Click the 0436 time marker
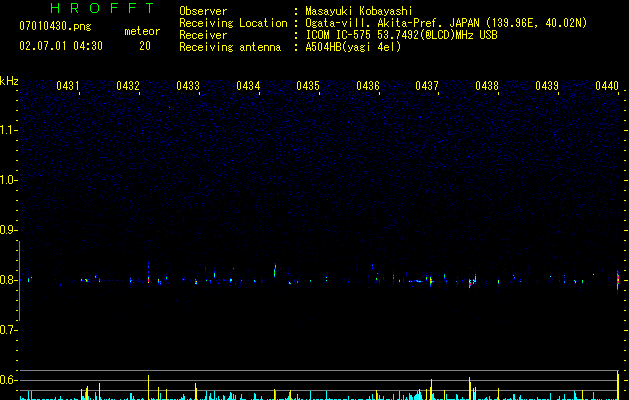Image resolution: width=629 pixels, height=400 pixels. click(368, 86)
